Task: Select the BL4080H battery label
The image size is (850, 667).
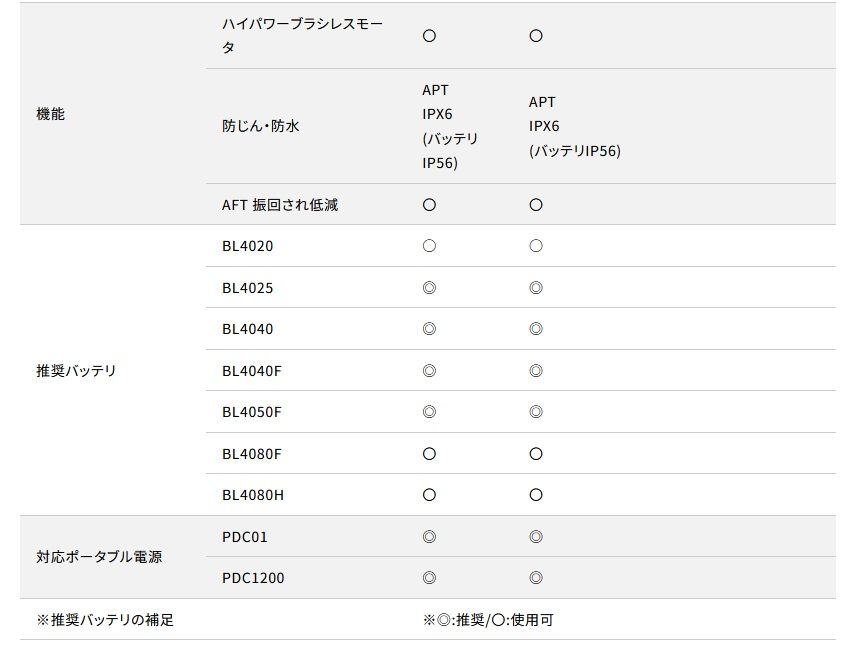Action: (x=252, y=495)
